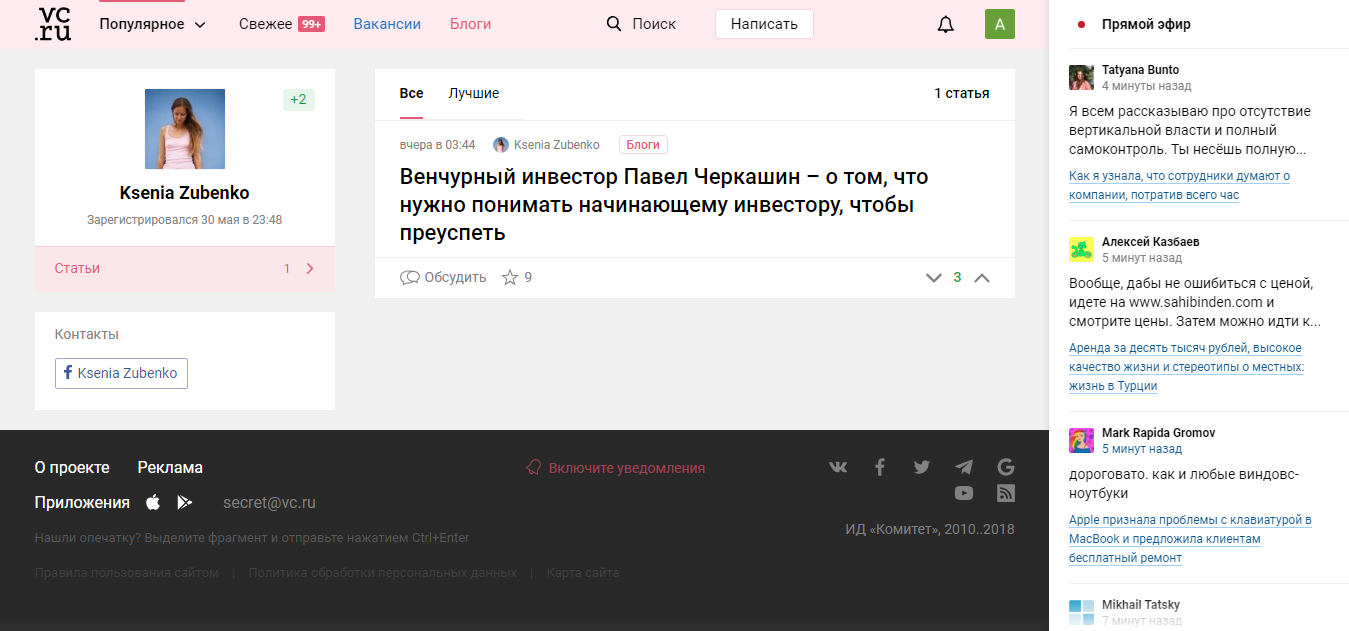Open the RSS feed via footer icon
The height and width of the screenshot is (631, 1349).
coord(1006,493)
